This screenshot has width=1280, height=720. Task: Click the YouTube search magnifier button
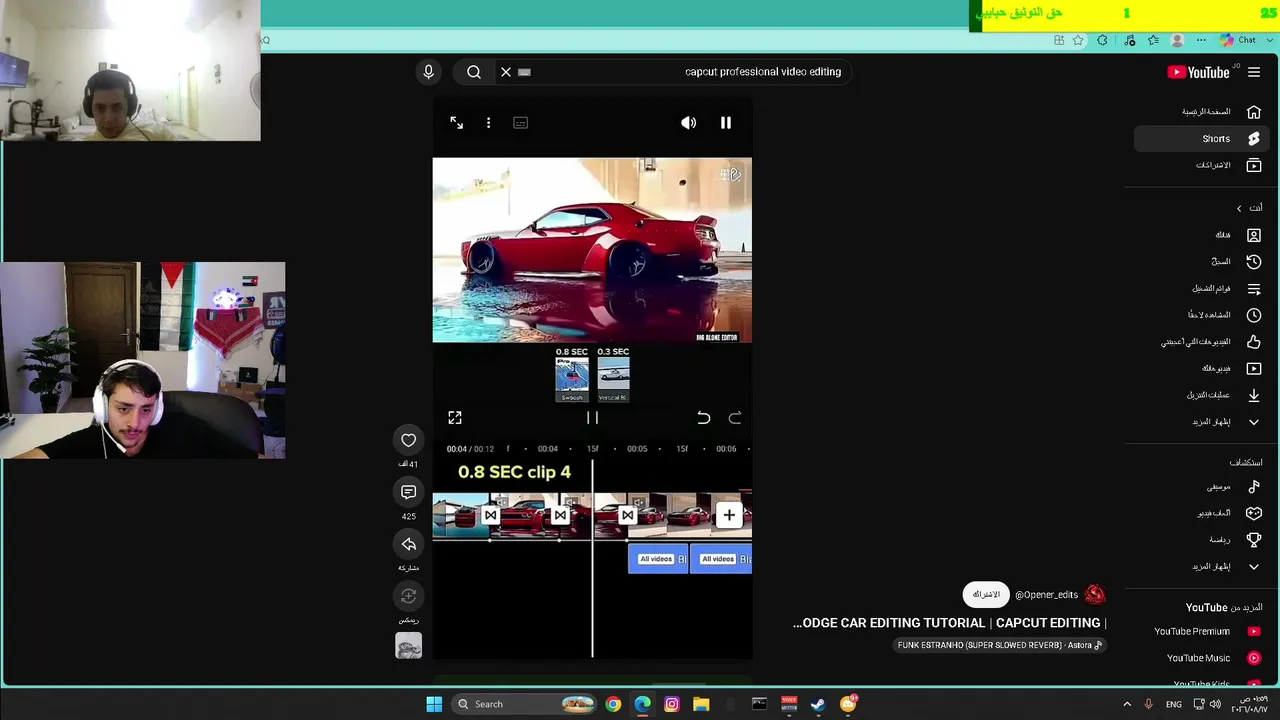[474, 72]
